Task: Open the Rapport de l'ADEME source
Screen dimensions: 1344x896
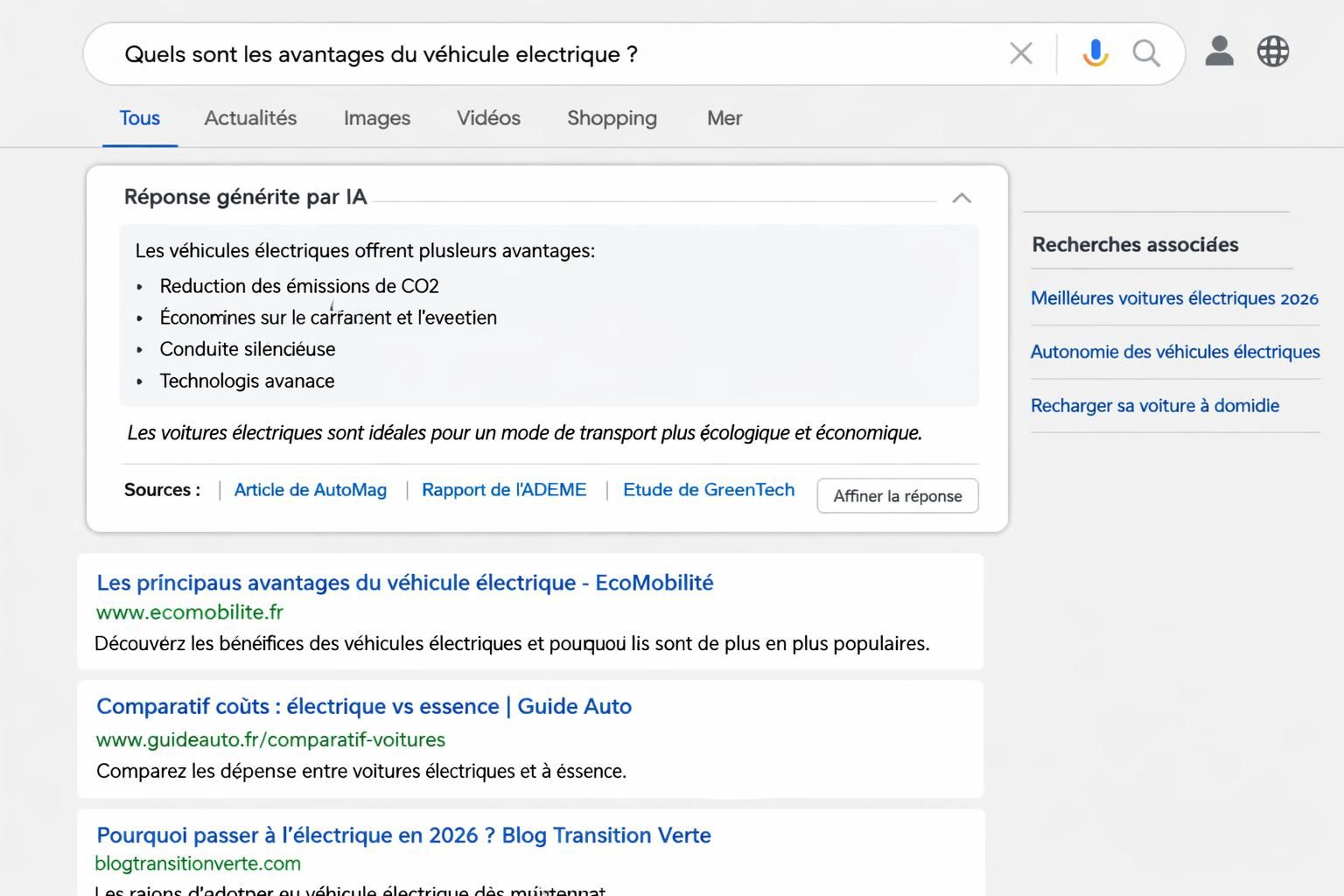Action: [504, 490]
